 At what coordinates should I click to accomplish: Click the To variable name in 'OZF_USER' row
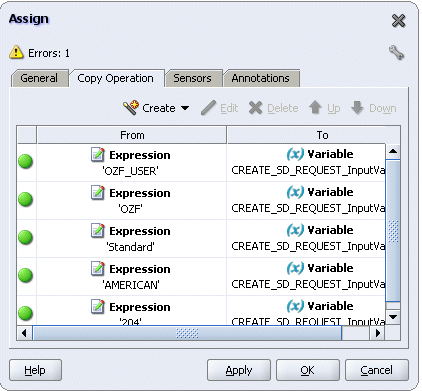coord(308,170)
